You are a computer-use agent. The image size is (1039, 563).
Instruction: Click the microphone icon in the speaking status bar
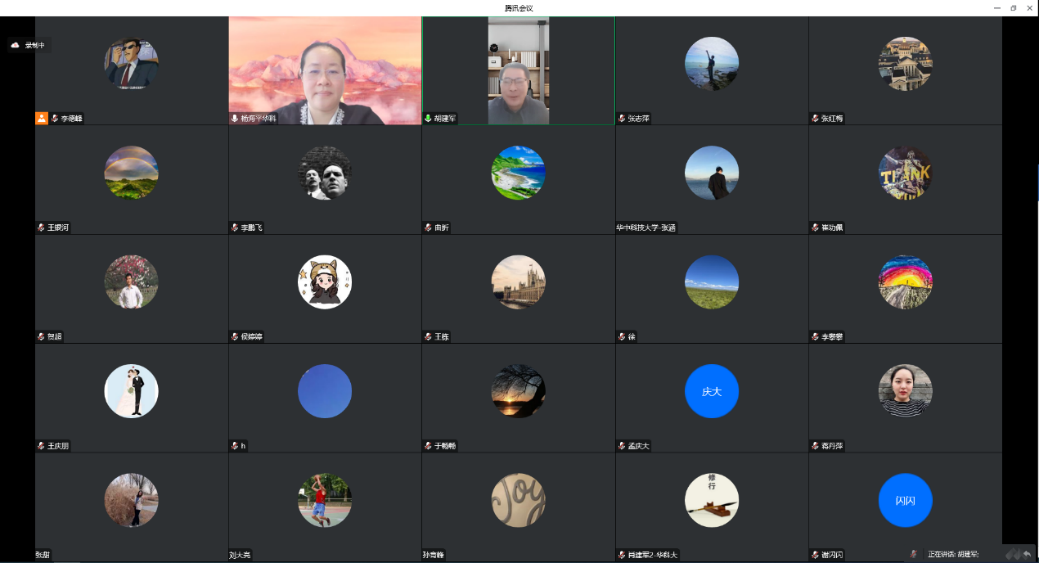coord(914,554)
